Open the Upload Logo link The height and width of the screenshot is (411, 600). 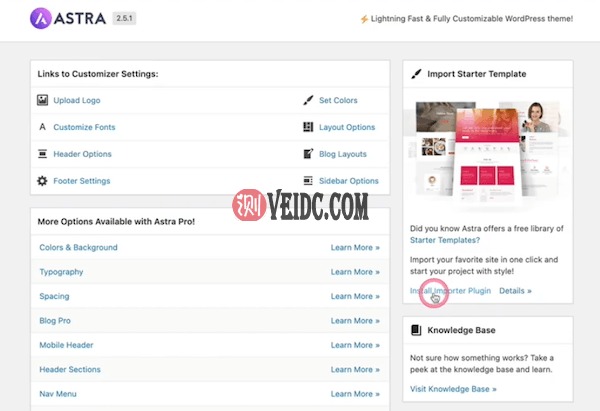77,100
